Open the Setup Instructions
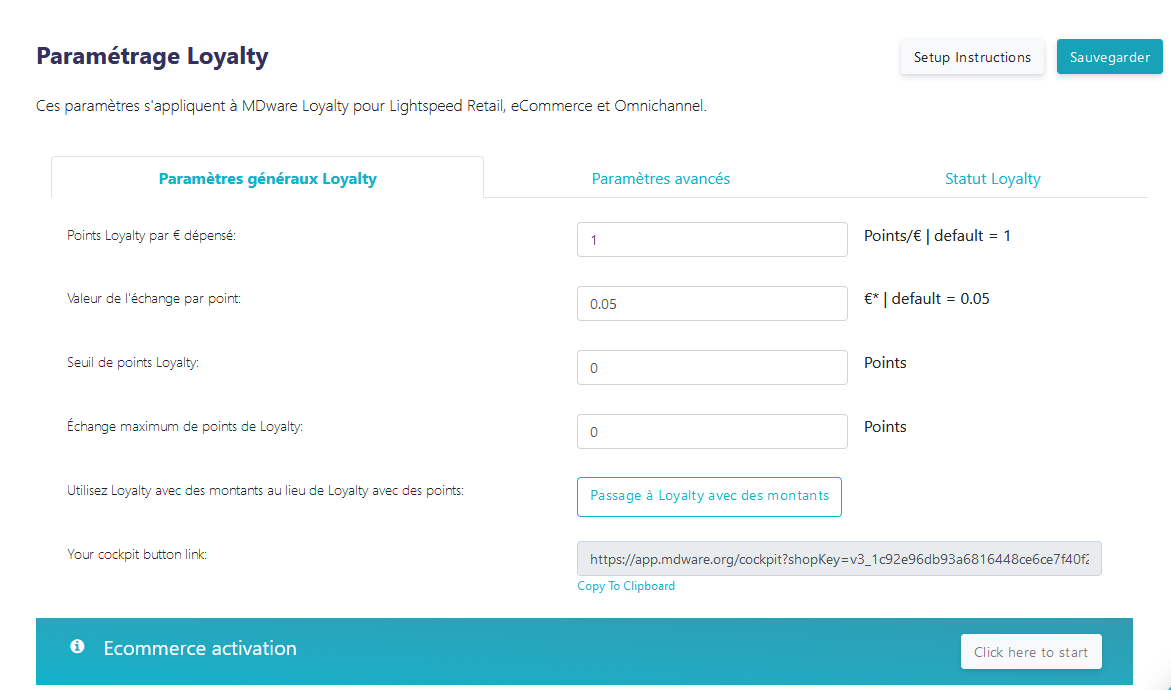This screenshot has height=690, width=1171. (x=972, y=58)
